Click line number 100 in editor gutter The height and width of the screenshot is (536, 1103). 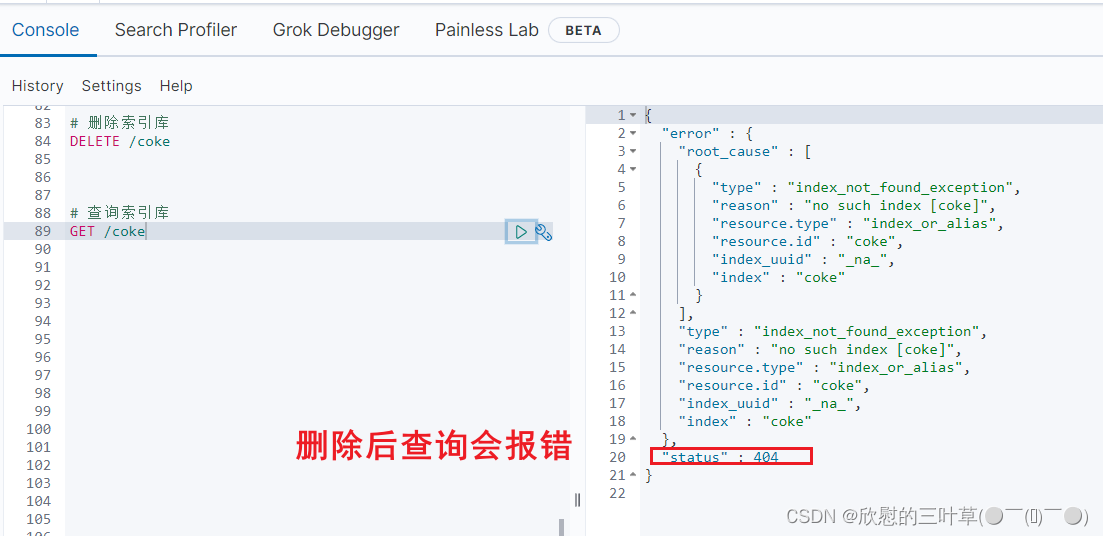38,429
